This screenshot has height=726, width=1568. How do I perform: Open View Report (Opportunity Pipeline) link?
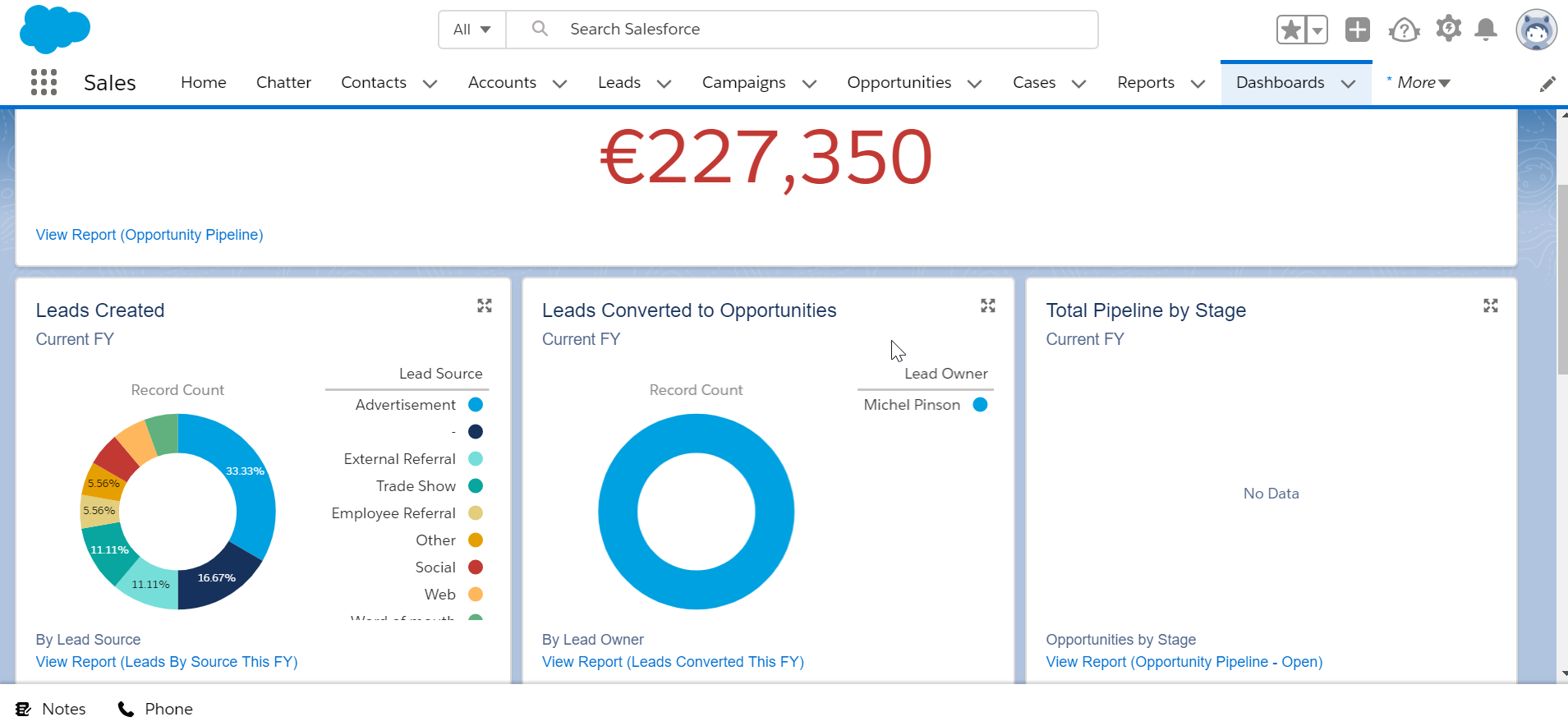click(149, 235)
